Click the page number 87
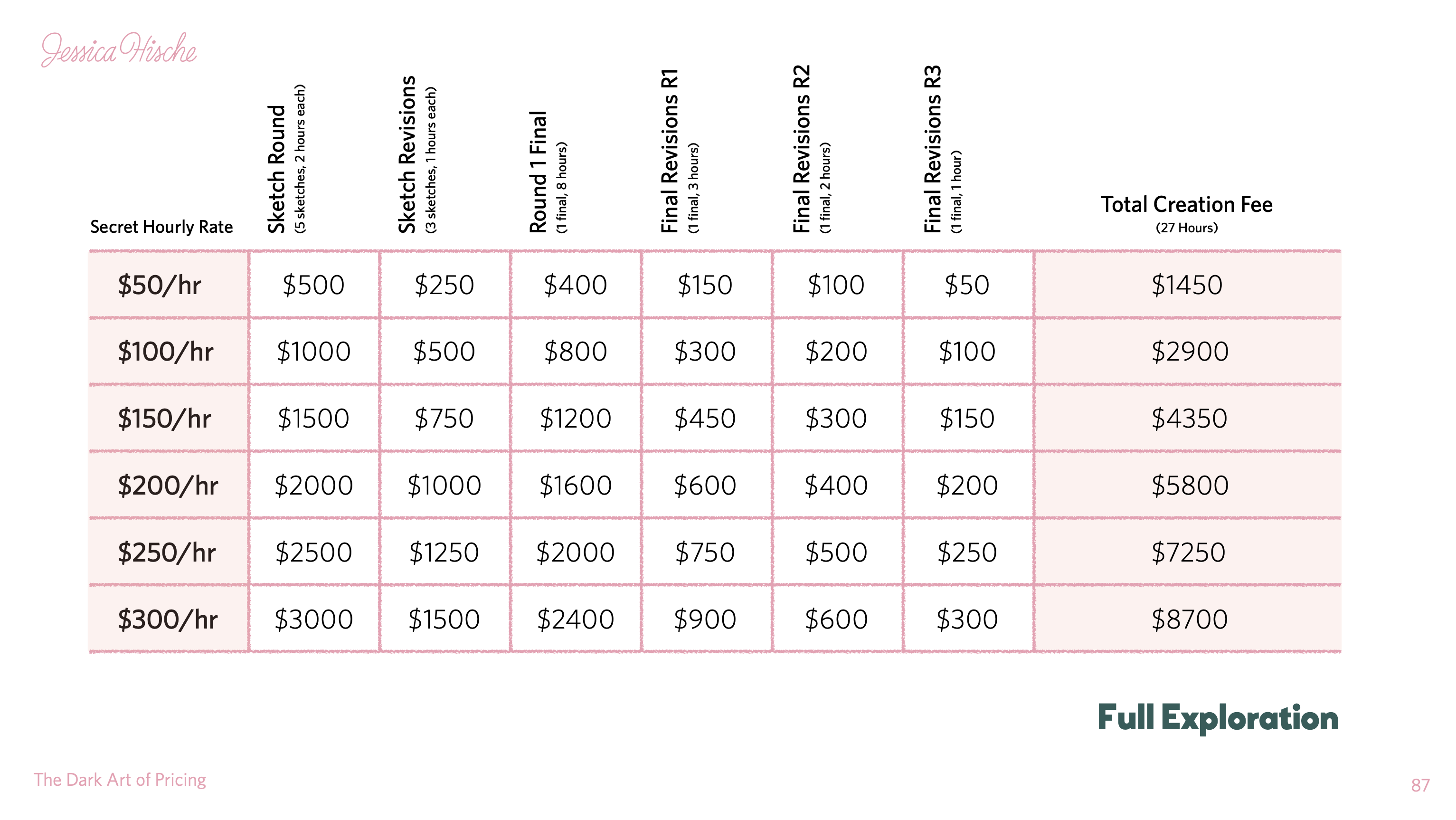Viewport: 1456px width, 820px height. [x=1420, y=785]
